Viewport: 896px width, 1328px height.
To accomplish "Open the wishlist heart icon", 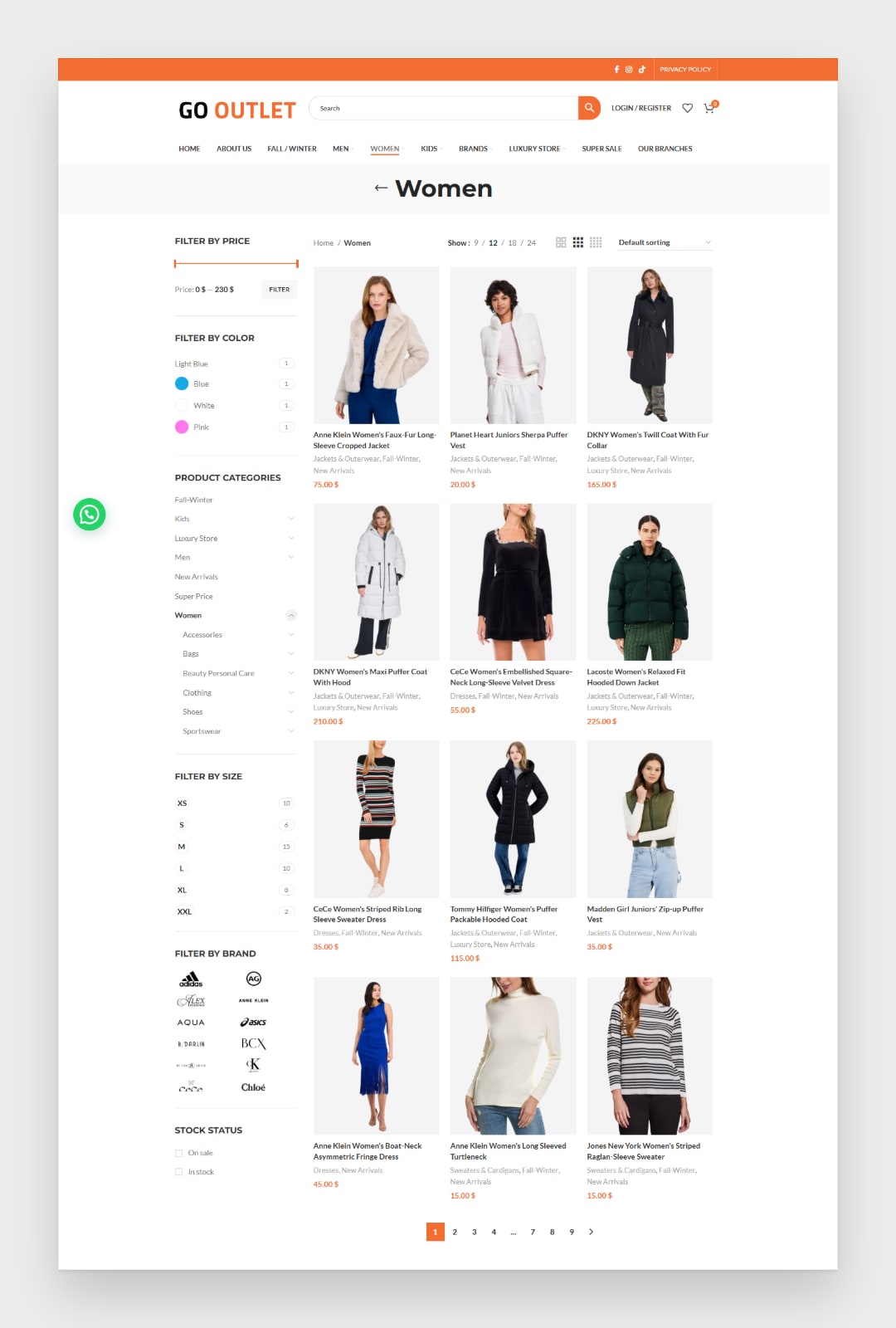I will 687,108.
